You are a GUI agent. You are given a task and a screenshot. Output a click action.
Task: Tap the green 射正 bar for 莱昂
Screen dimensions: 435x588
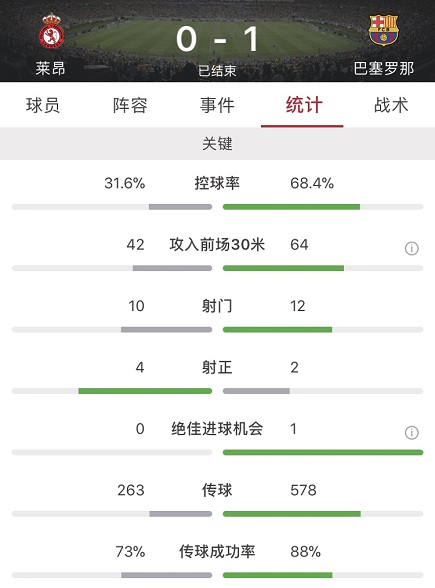(145, 391)
